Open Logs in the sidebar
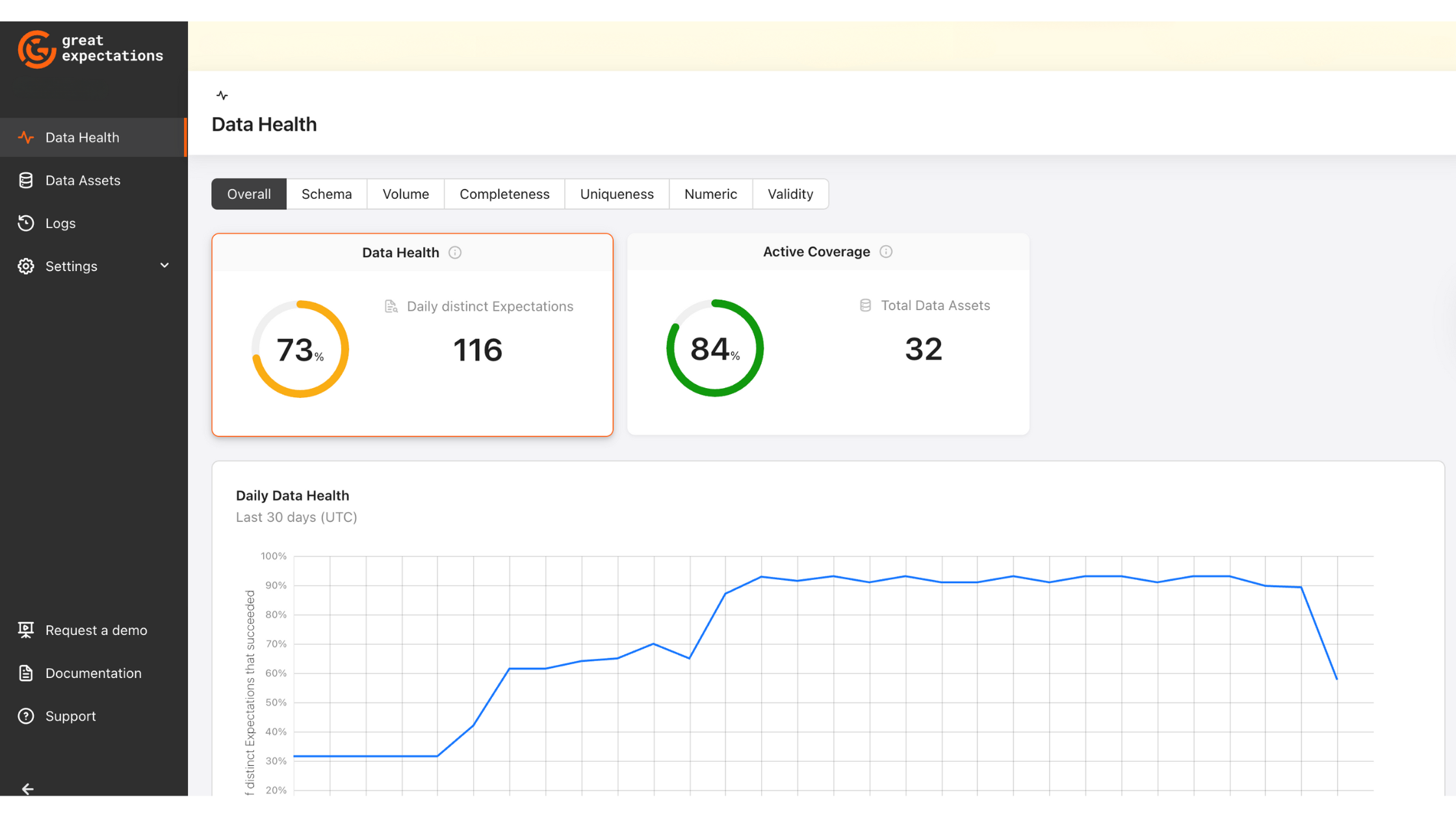This screenshot has width=1456, height=819. (x=94, y=223)
